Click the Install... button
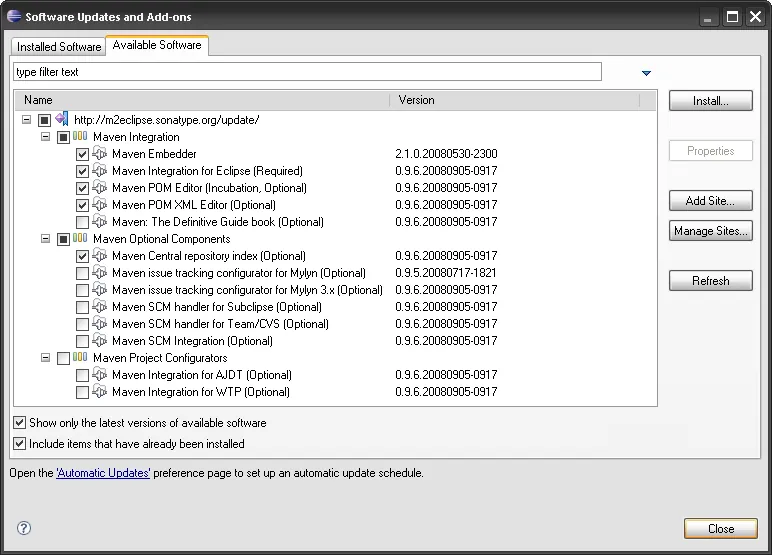Screen dimensions: 772x555 pos(710,101)
